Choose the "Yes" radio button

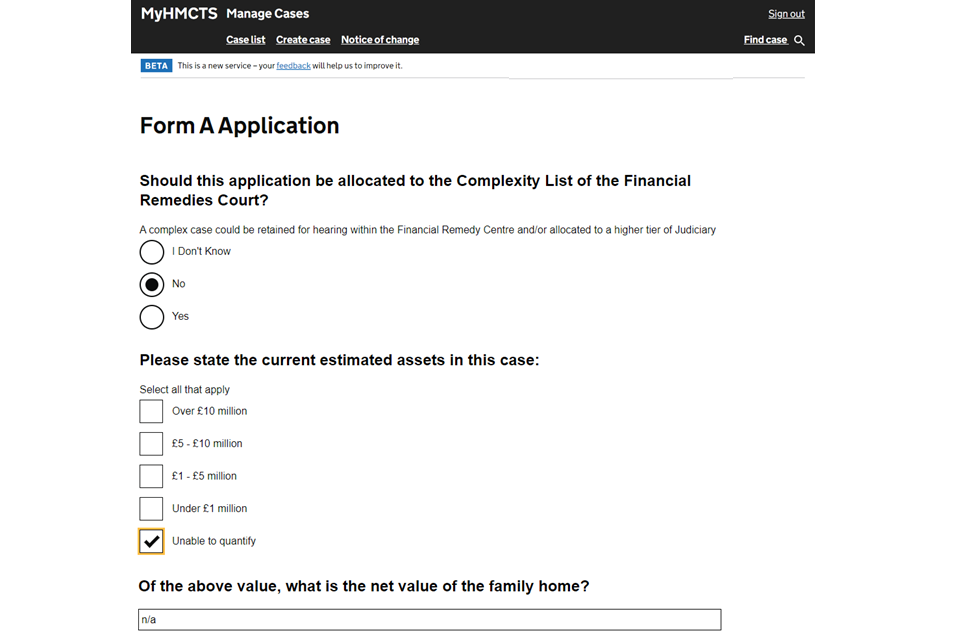point(152,316)
